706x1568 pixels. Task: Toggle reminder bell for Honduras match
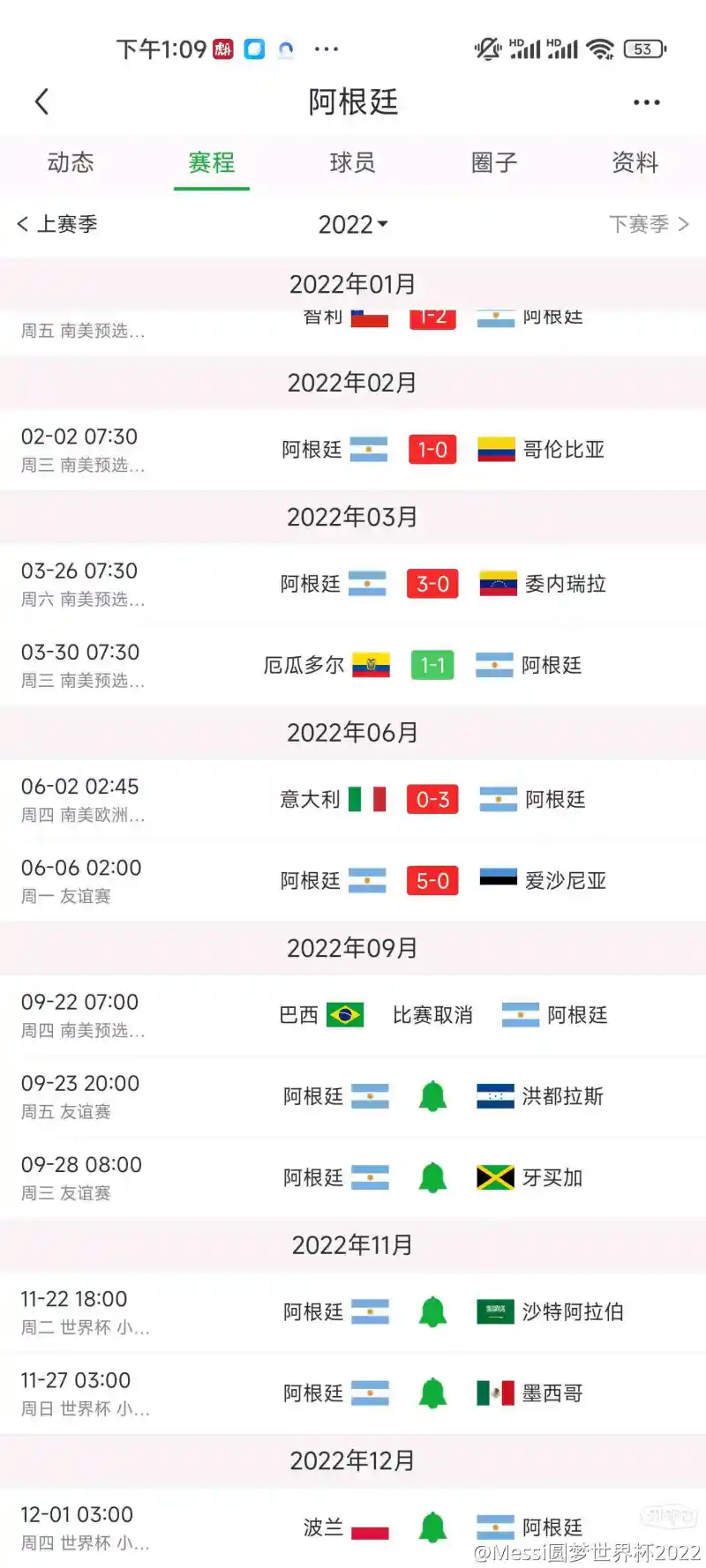coord(432,1096)
